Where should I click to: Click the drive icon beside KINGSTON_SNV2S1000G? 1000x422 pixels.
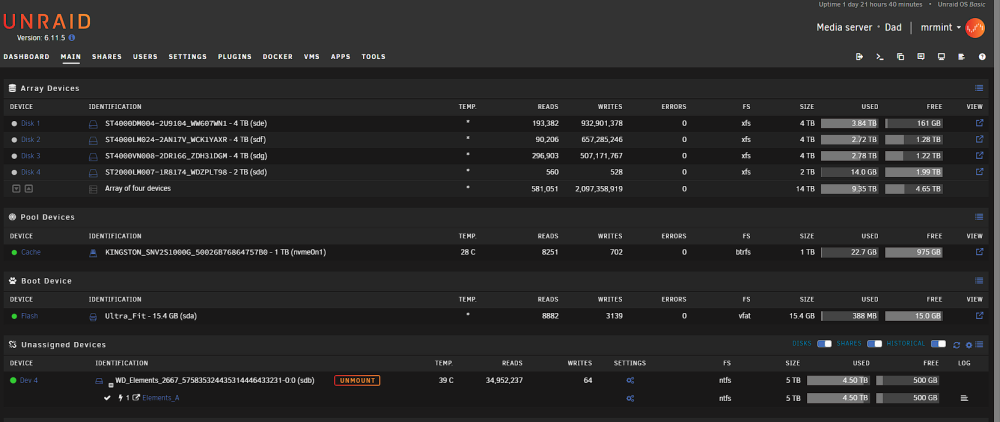(x=93, y=252)
